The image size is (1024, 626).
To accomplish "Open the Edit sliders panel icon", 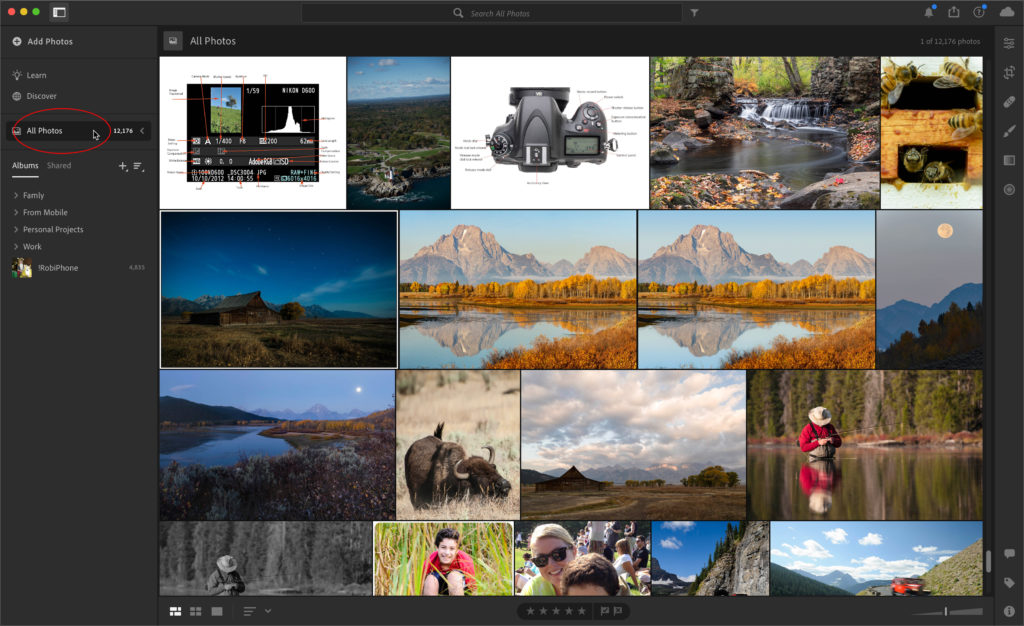I will coord(1009,42).
